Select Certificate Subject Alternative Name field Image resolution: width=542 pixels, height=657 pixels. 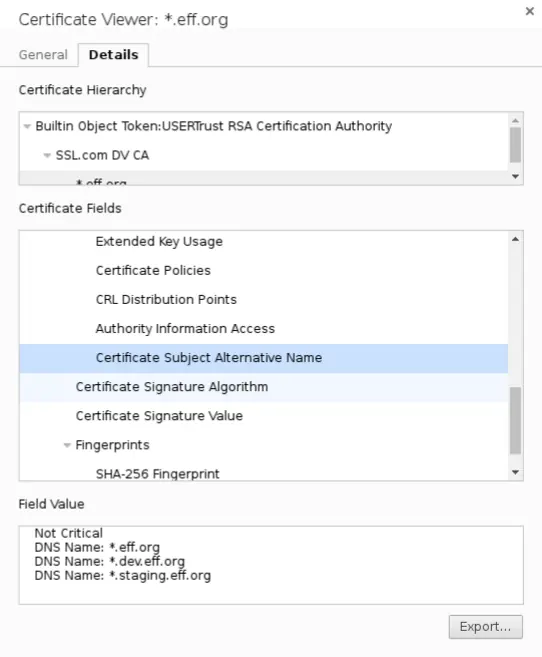263,358
